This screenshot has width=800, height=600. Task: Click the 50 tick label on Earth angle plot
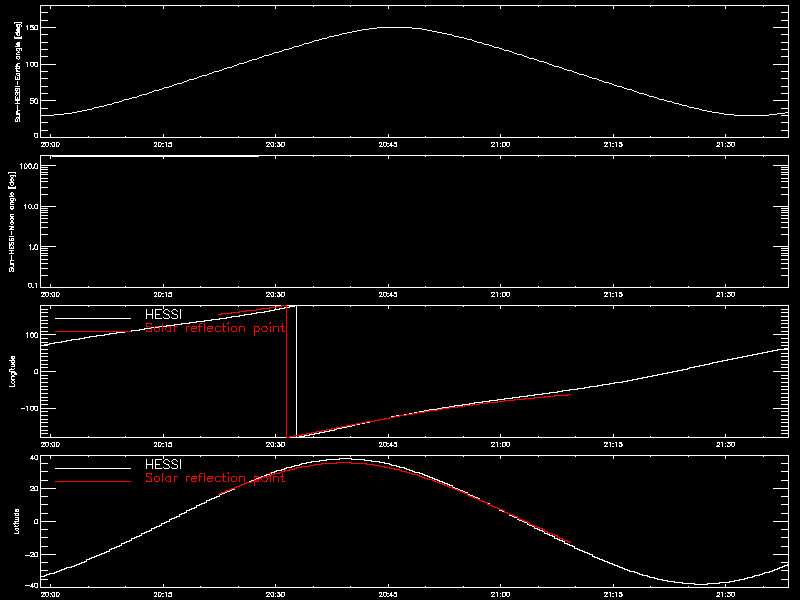34,101
